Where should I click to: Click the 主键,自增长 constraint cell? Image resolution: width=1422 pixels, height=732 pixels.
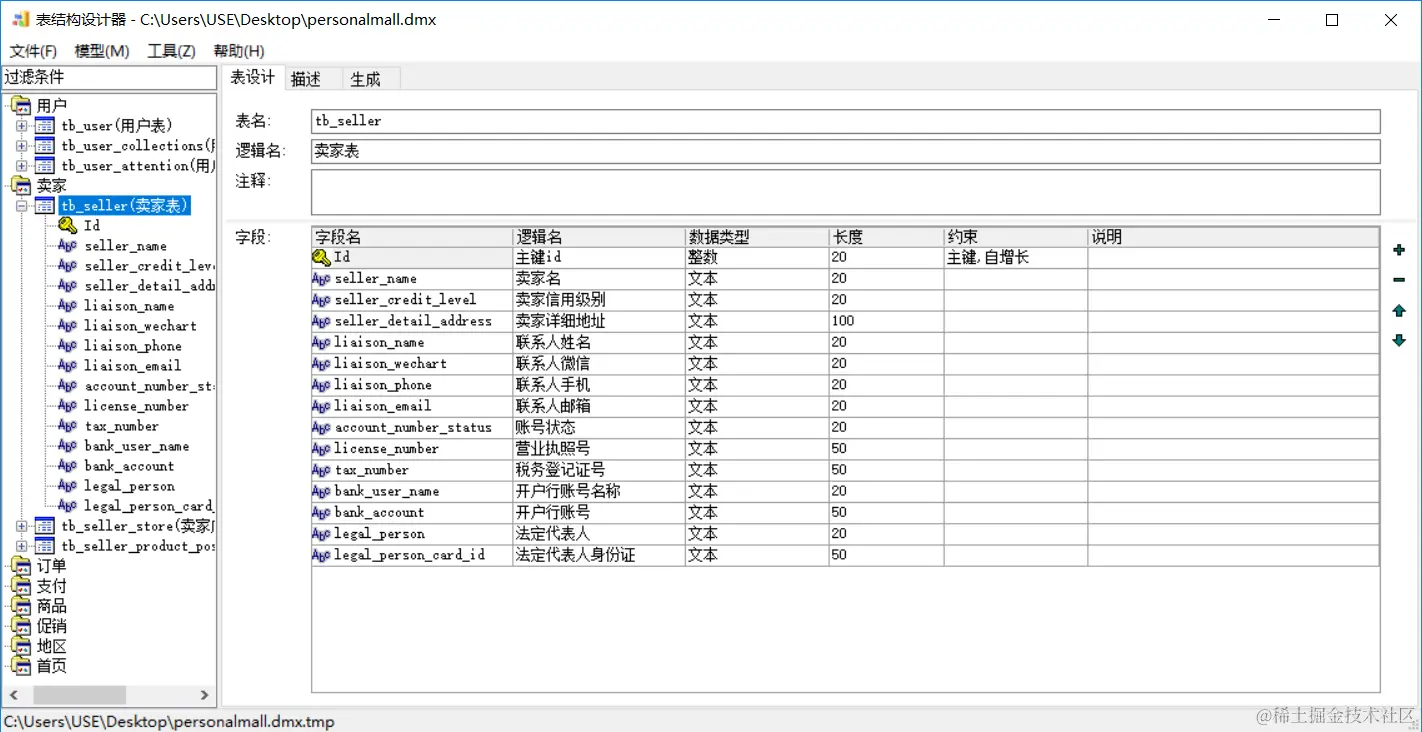(x=1016, y=258)
